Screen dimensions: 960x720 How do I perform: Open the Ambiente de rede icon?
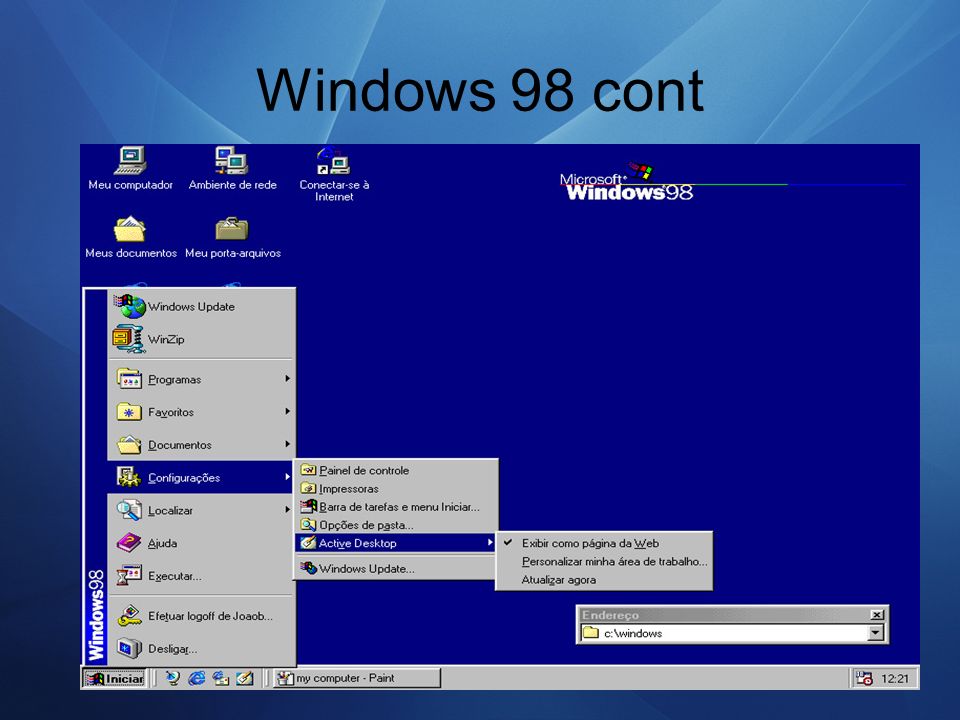pyautogui.click(x=231, y=160)
